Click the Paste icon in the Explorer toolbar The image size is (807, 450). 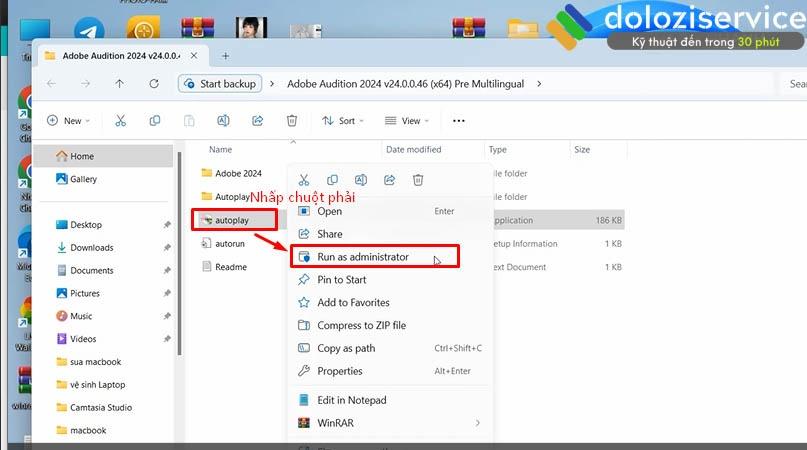coord(189,120)
